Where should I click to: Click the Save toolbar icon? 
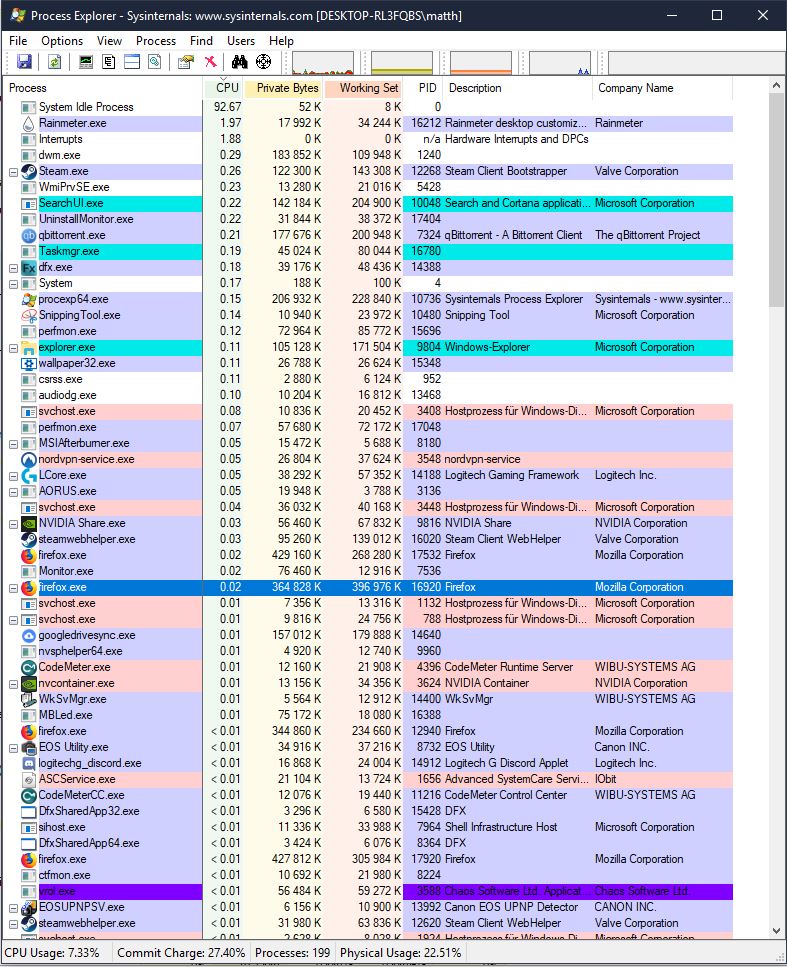click(24, 62)
